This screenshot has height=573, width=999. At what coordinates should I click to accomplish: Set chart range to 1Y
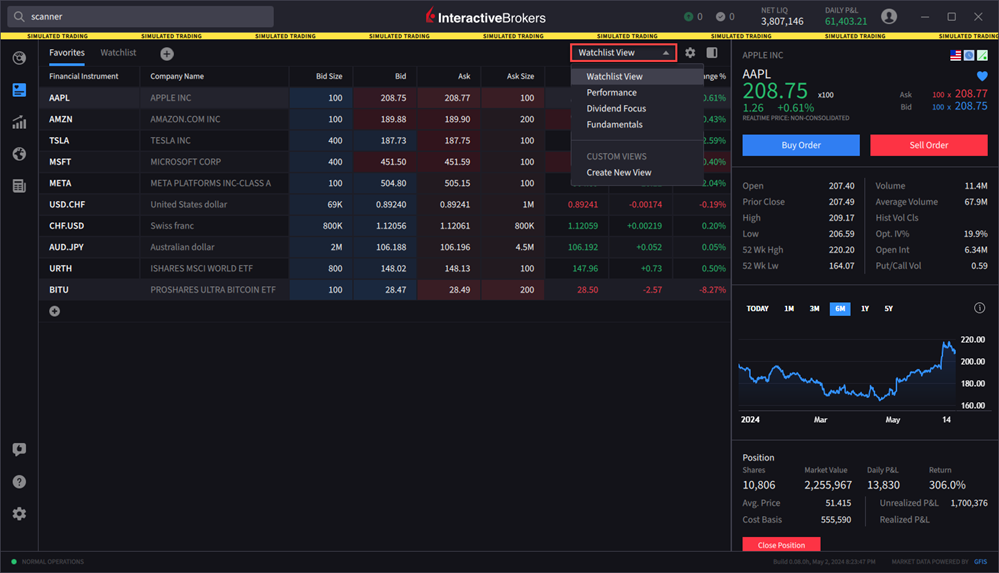pos(865,309)
